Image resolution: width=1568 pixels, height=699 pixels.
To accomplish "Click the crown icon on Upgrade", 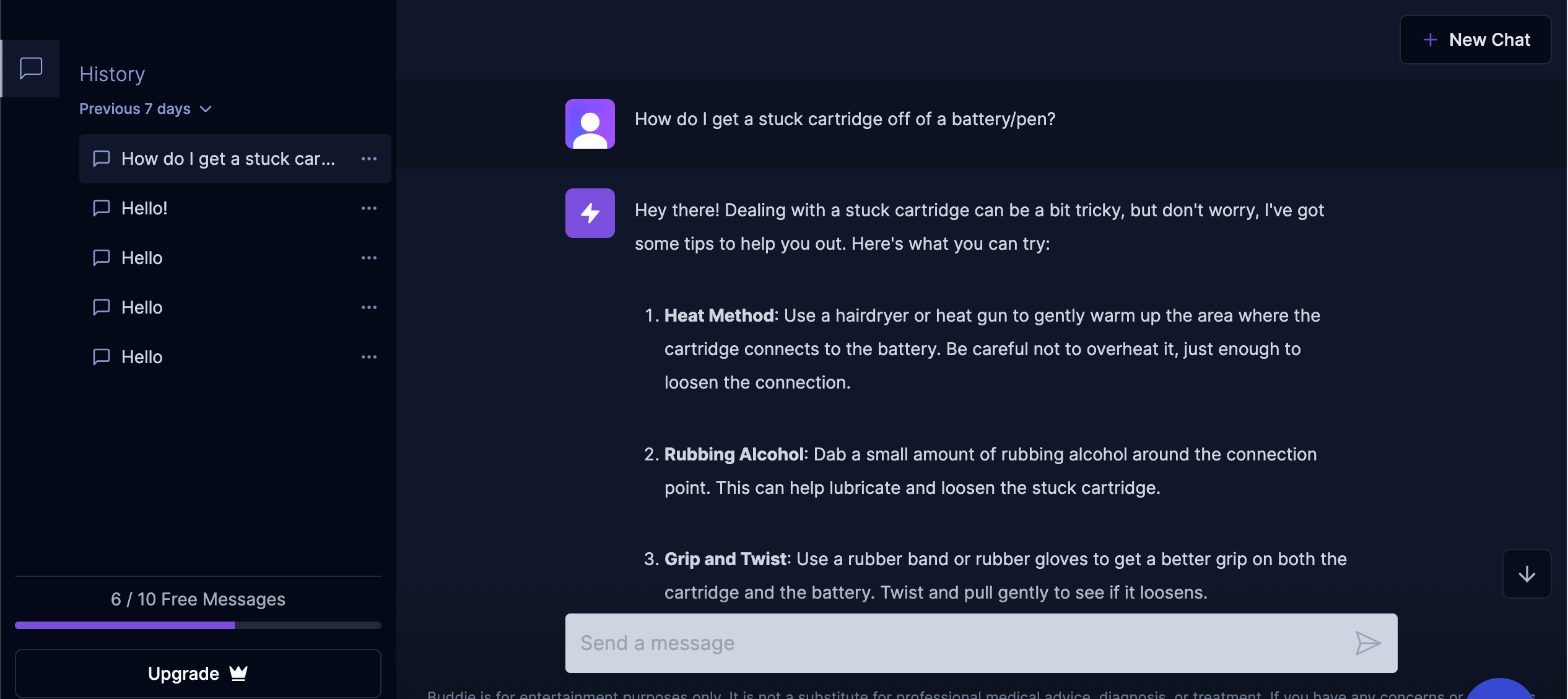I will tap(238, 673).
